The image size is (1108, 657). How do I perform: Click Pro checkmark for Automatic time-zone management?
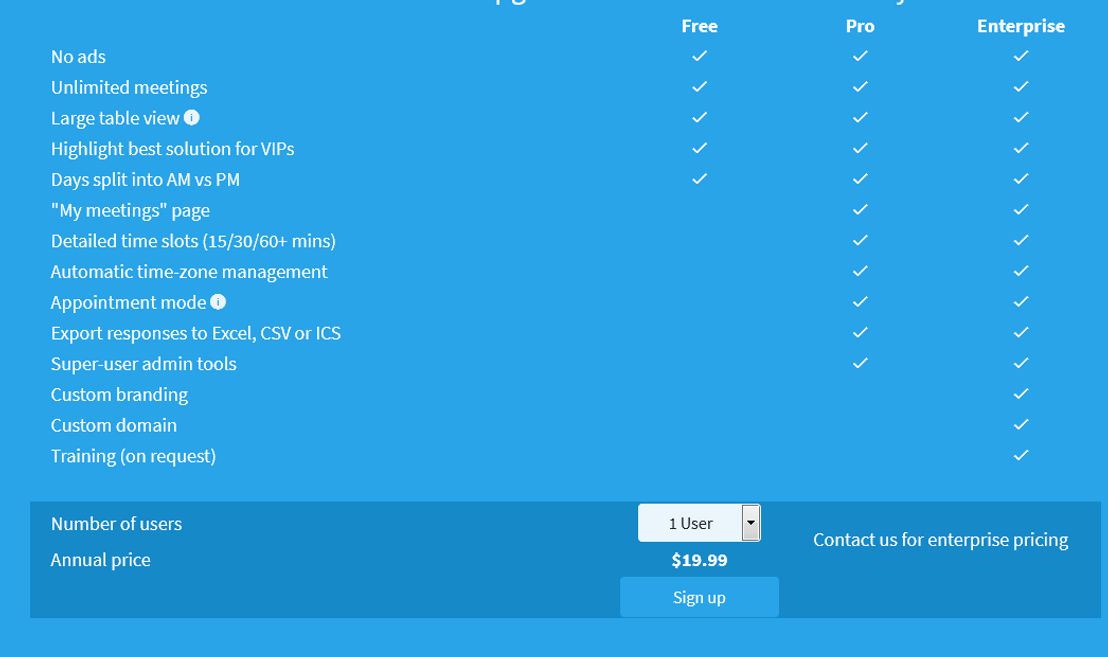coord(860,271)
